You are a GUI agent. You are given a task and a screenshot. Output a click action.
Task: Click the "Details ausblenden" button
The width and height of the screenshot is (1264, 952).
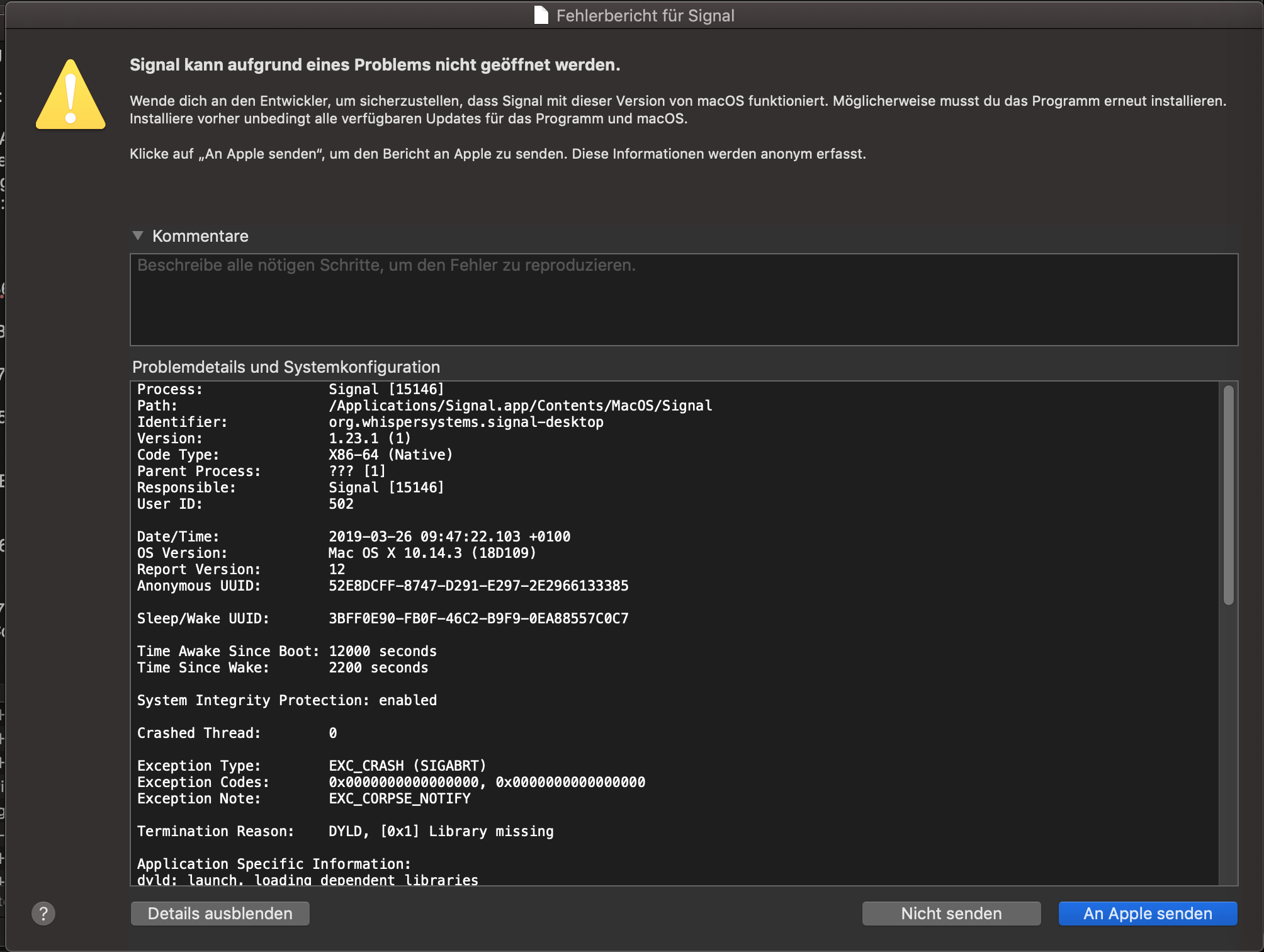(219, 913)
